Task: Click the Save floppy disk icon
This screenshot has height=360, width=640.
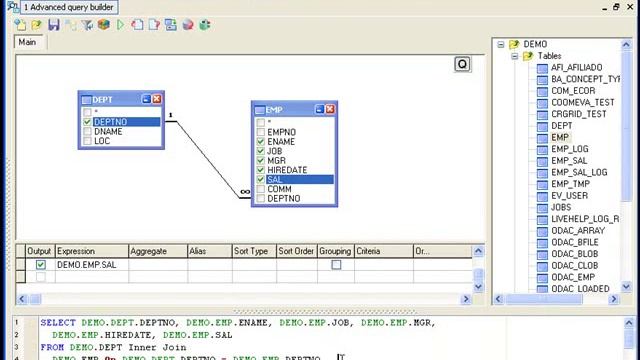Action: tap(53, 25)
